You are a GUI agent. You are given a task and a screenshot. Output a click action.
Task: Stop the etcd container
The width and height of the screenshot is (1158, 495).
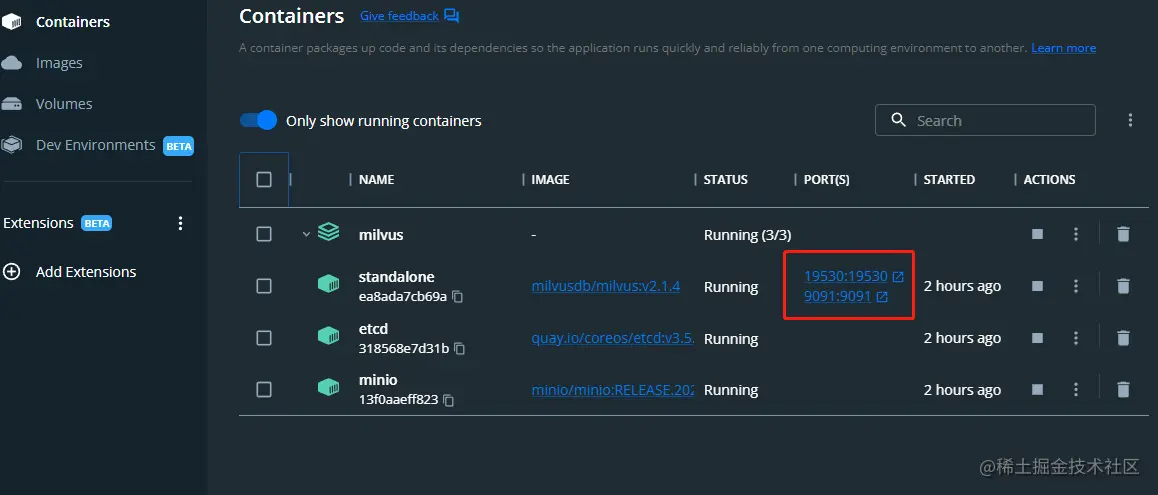click(x=1038, y=338)
